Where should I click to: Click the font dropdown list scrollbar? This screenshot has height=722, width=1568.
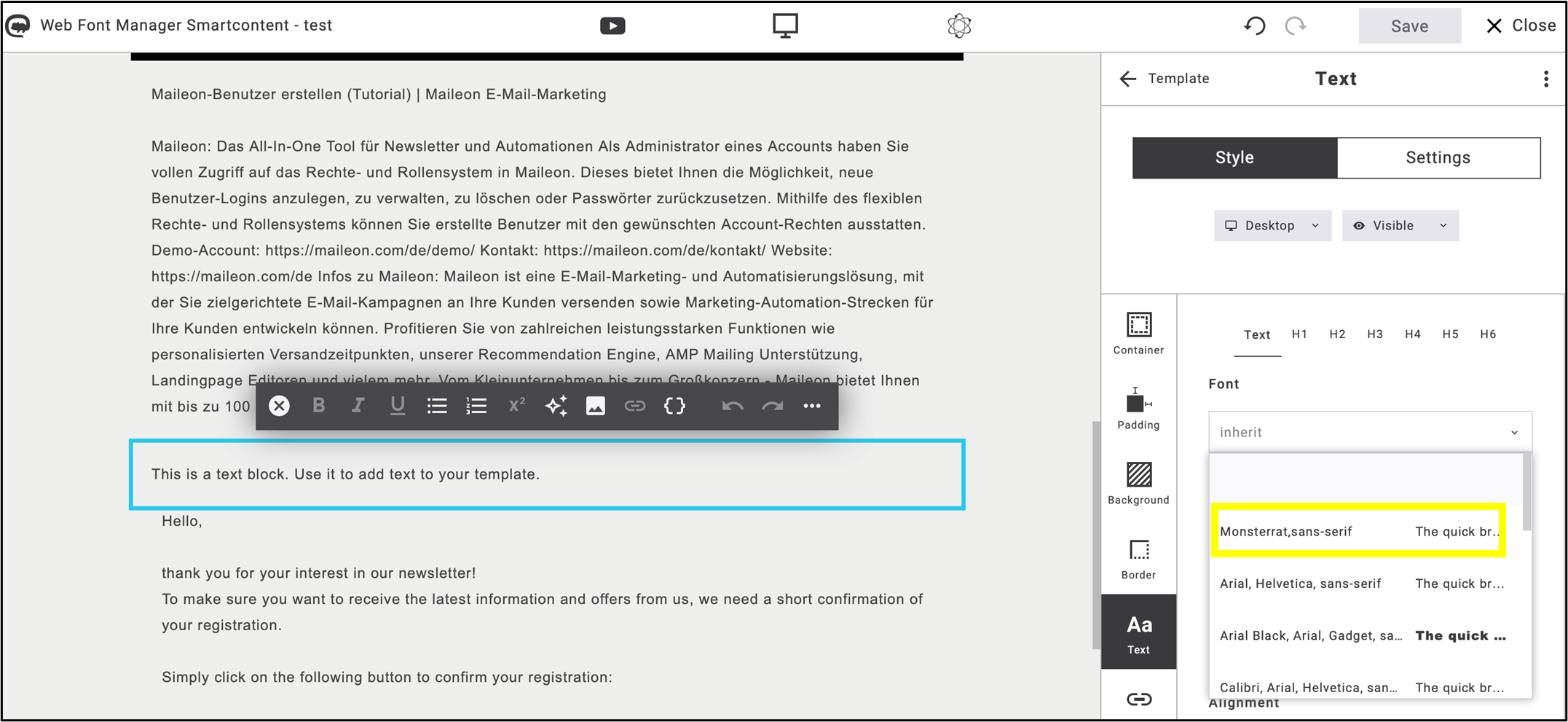1526,492
